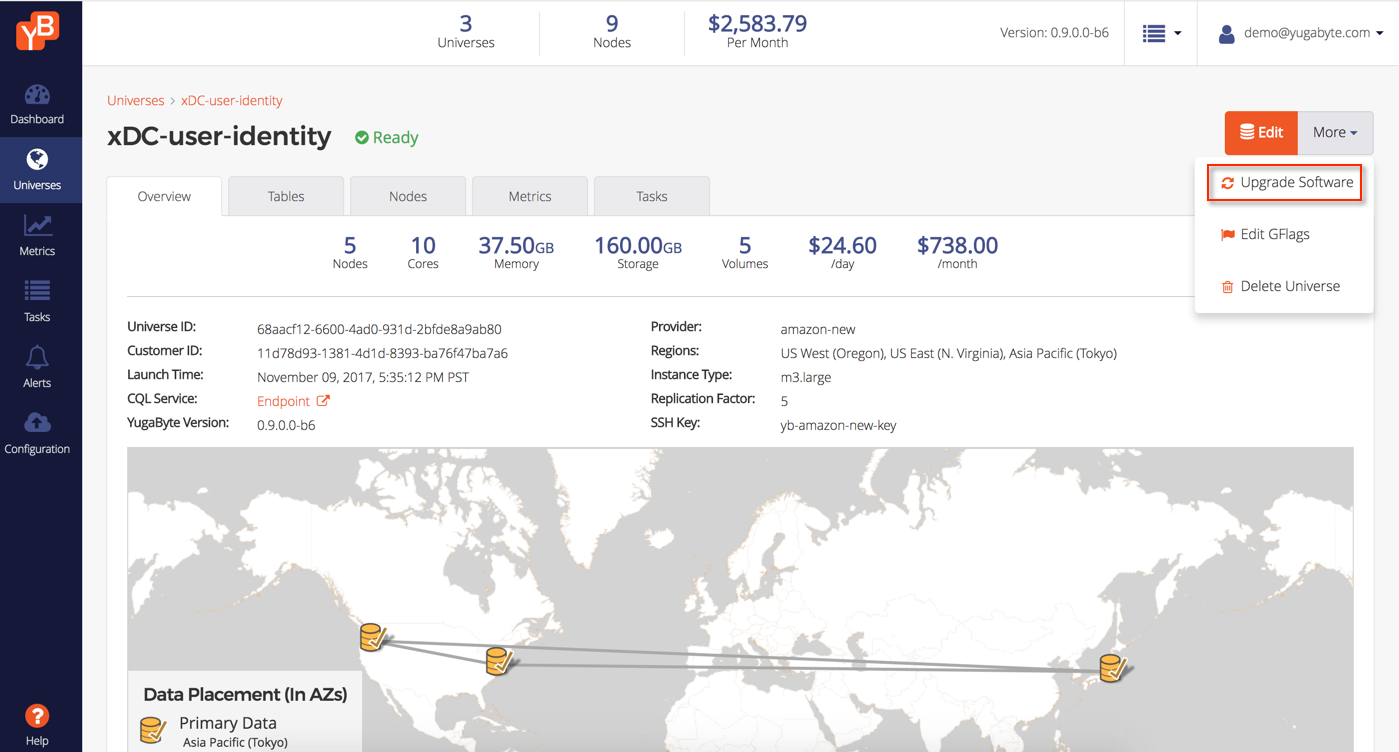Viewport: 1399px width, 752px height.
Task: Click the Version: 0.9.0.0-b6 header text
Action: point(1054,33)
